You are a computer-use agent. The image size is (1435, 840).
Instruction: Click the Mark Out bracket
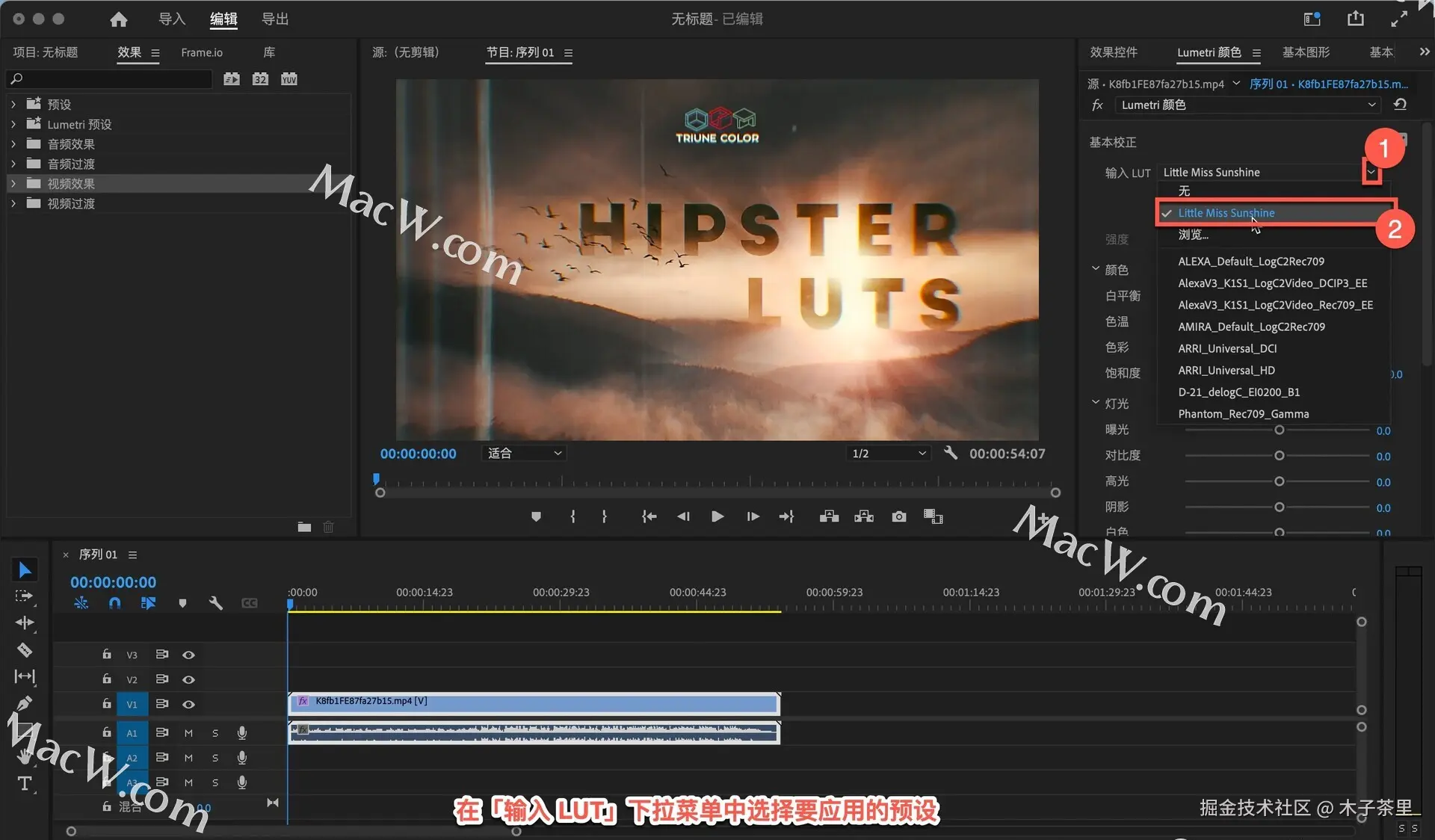coord(604,516)
